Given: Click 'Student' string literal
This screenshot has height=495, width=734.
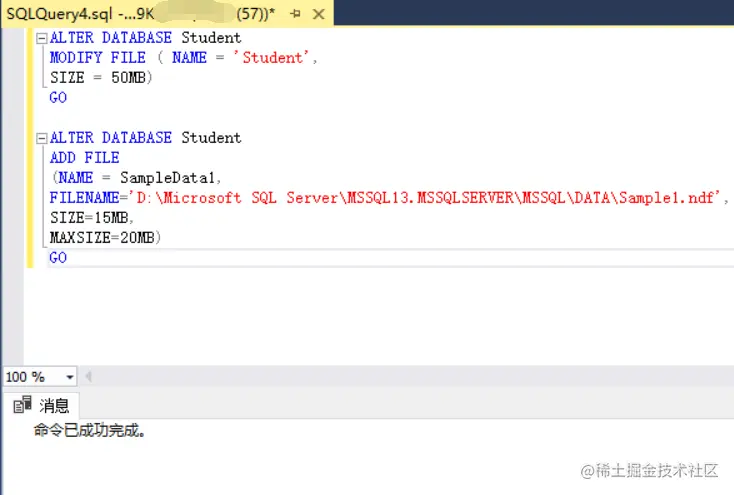Looking at the screenshot, I should [x=271, y=58].
